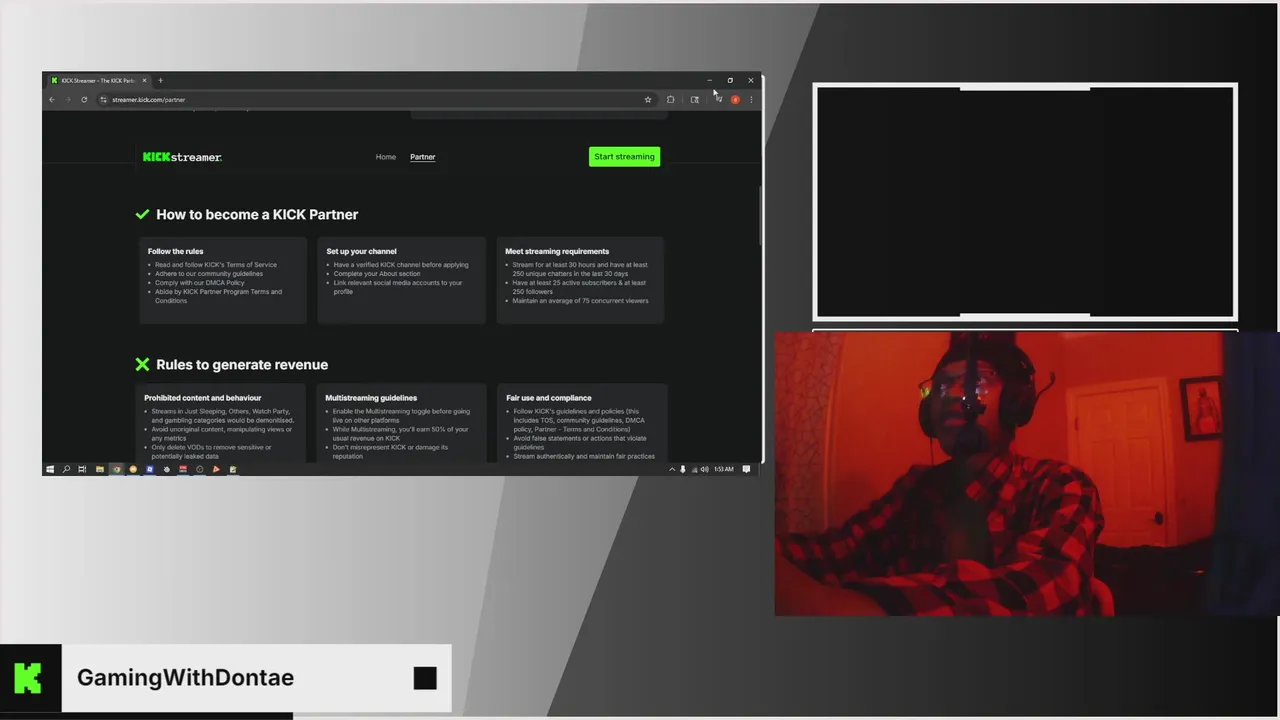Open the media control icon in Chrome toolbar
The height and width of the screenshot is (720, 1280).
[718, 100]
